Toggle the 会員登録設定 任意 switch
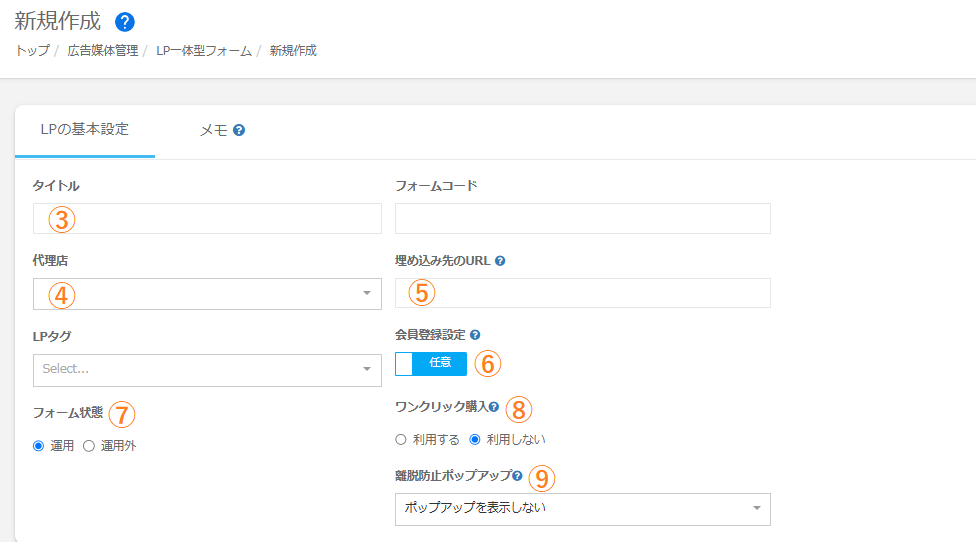 pyautogui.click(x=431, y=364)
